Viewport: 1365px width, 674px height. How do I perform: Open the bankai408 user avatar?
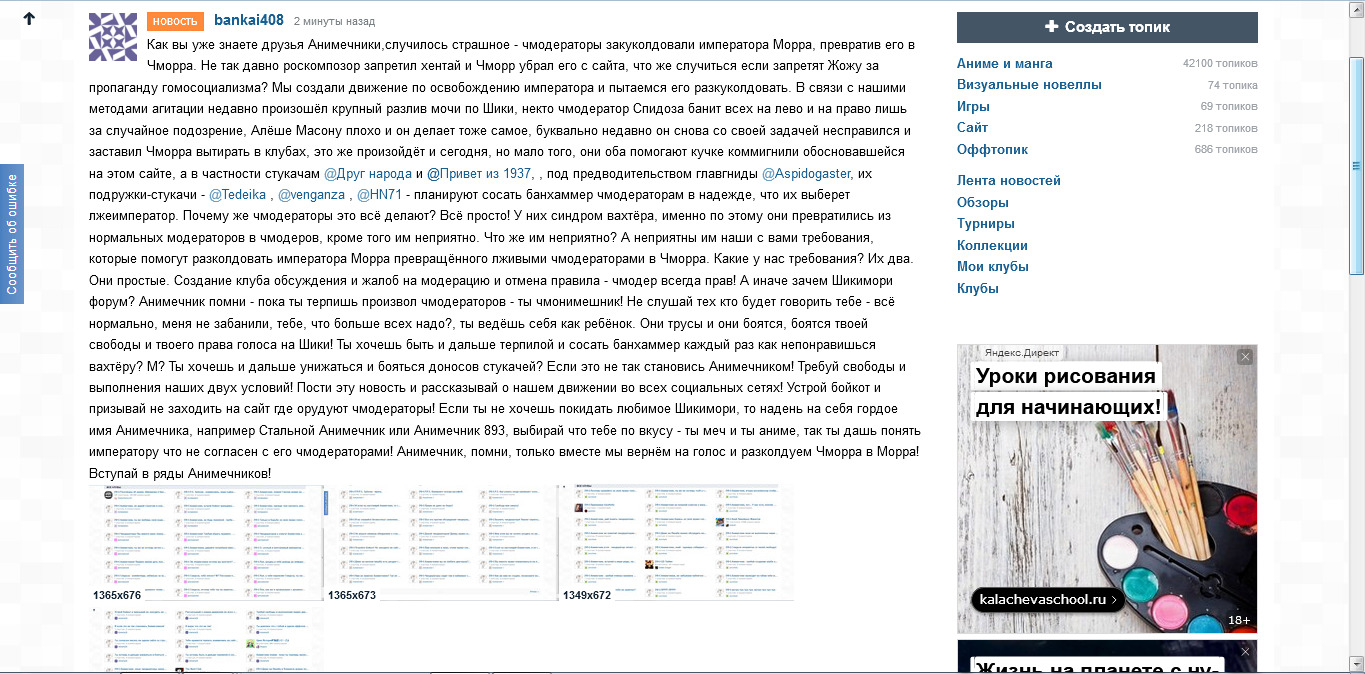[113, 37]
